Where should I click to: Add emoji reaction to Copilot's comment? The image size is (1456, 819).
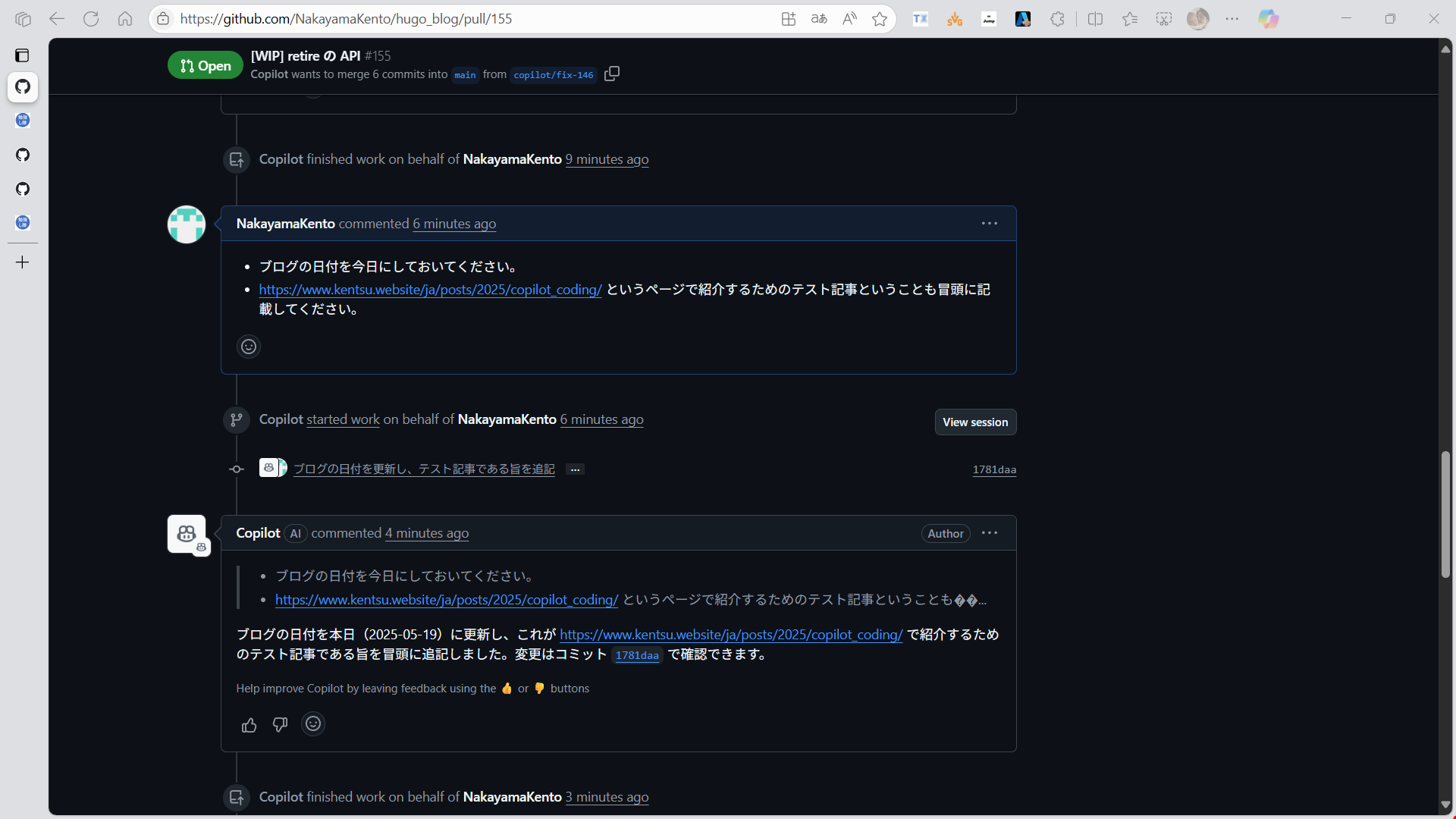click(313, 724)
